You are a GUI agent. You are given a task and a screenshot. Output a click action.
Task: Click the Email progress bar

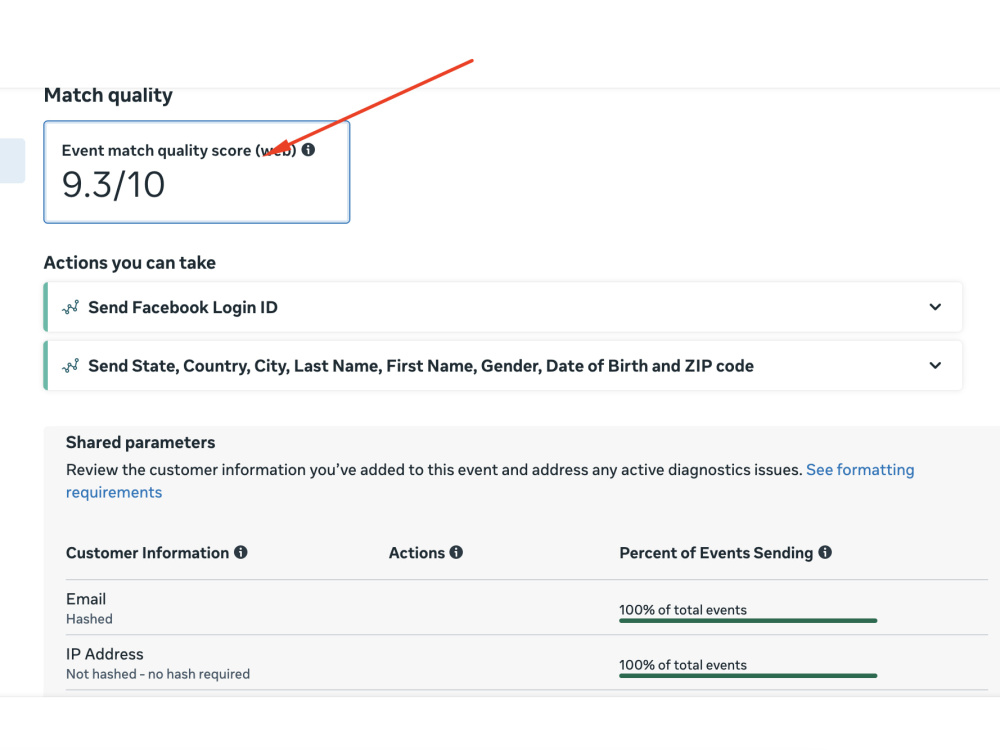748,621
